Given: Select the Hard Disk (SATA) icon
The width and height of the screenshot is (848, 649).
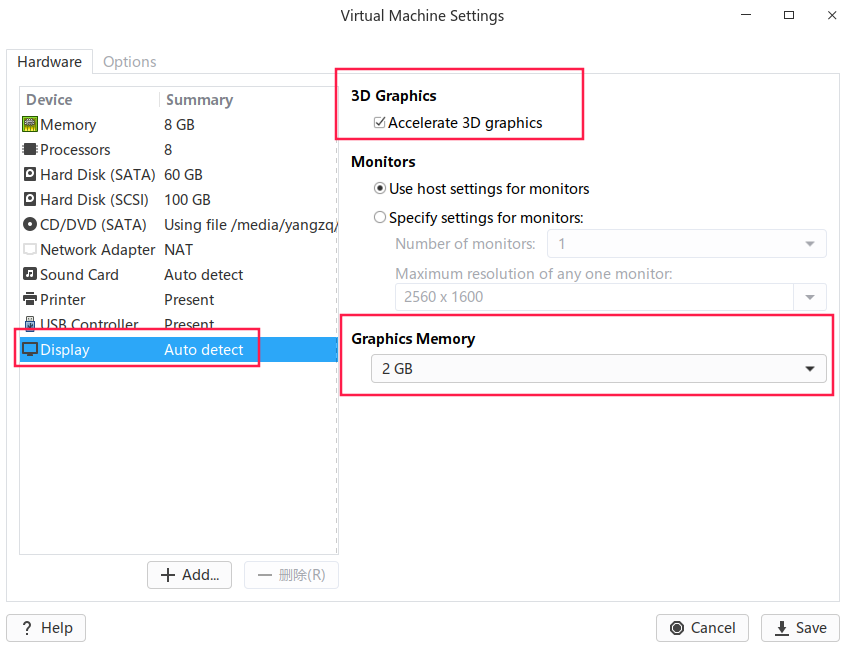Looking at the screenshot, I should [x=30, y=175].
